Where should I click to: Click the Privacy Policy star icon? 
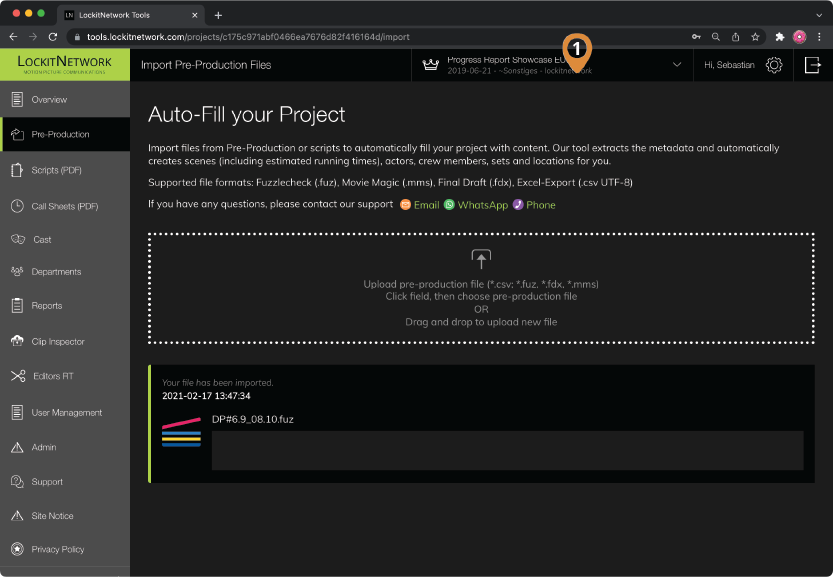click(x=17, y=549)
